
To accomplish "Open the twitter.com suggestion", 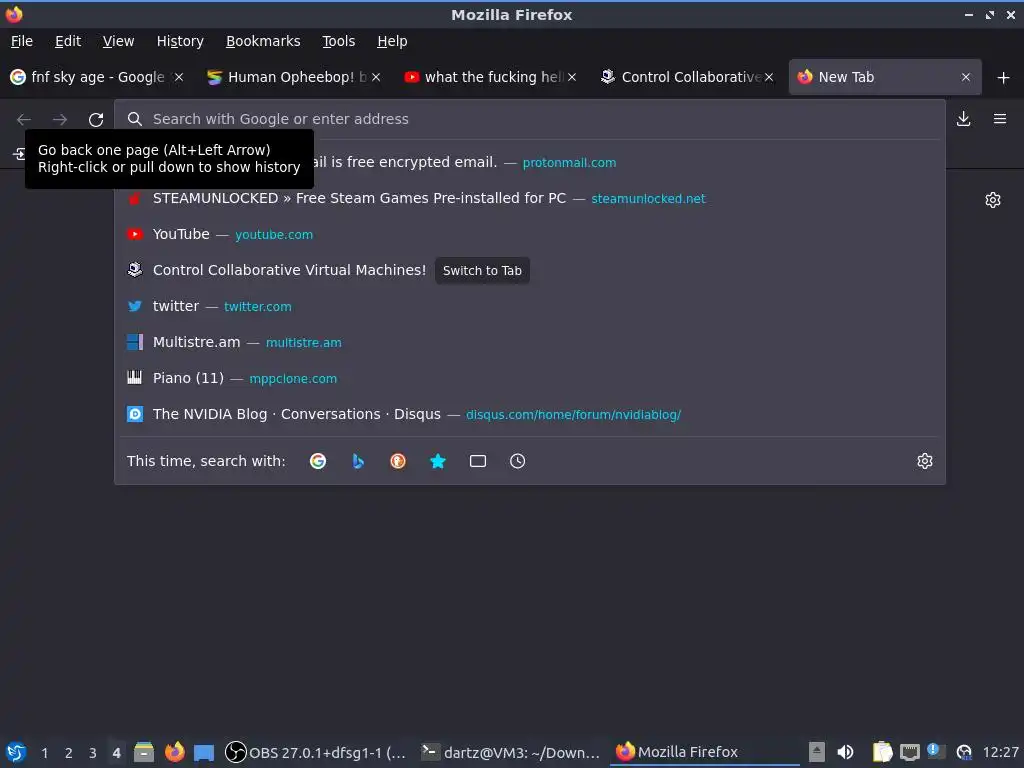I will [530, 306].
